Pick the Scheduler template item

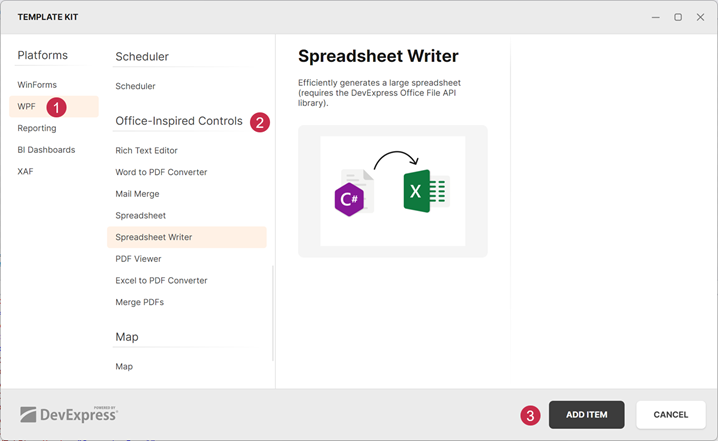[x=135, y=86]
